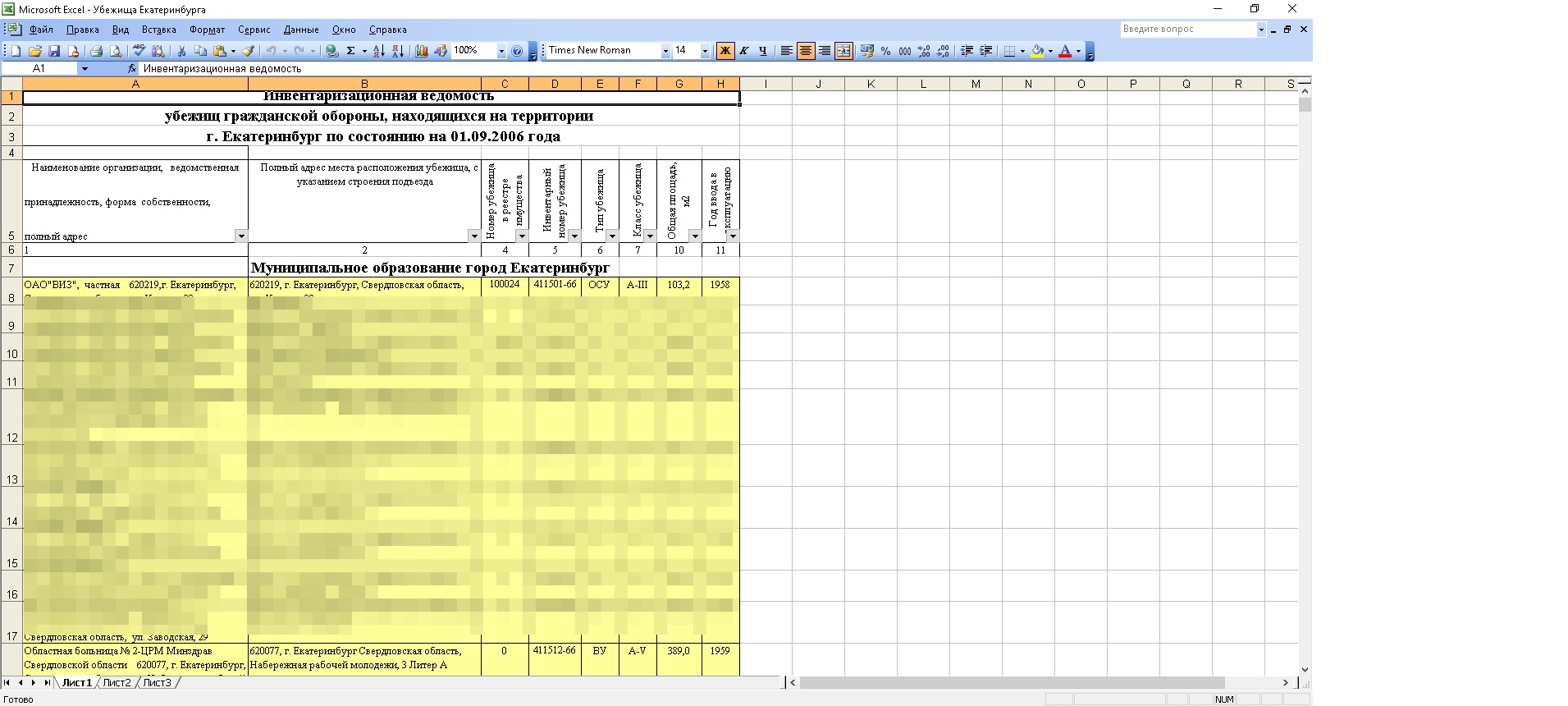
Task: Launch the Chart Wizard icon
Action: [422, 51]
